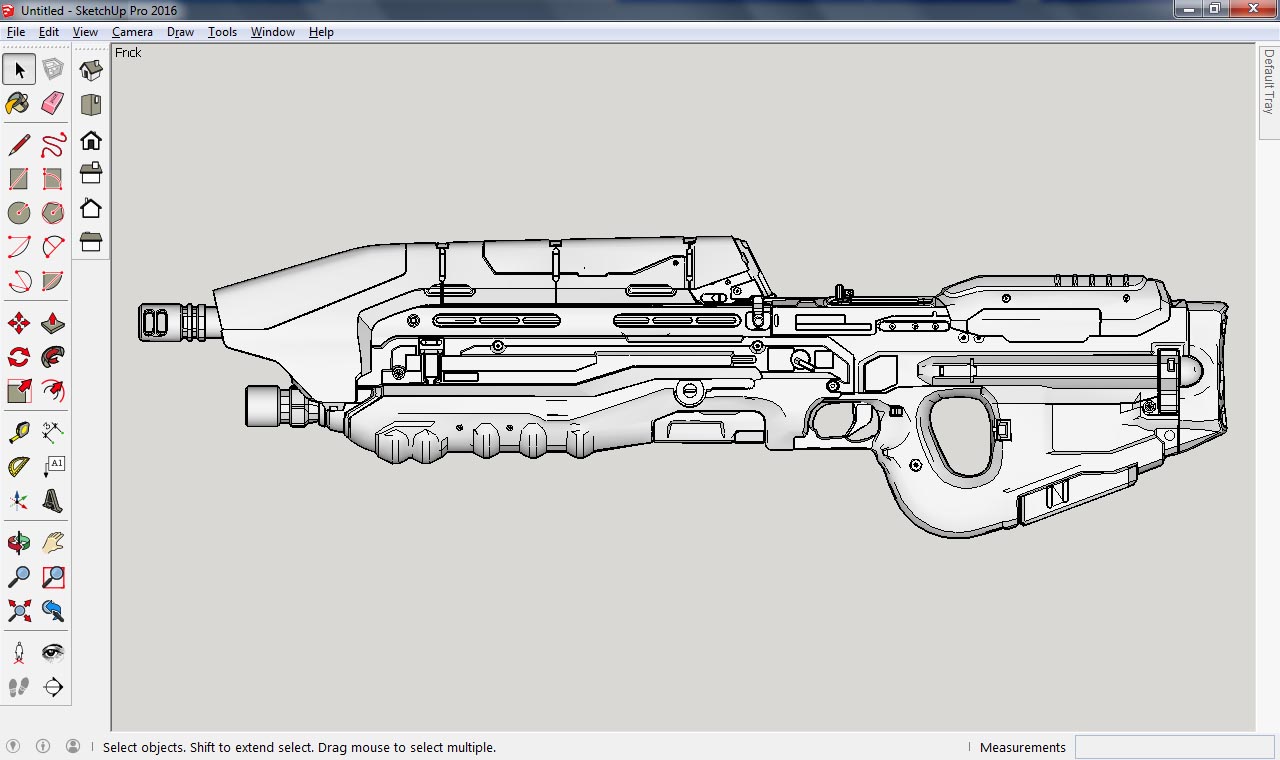Switch to Top view
The width and height of the screenshot is (1280, 760).
[91, 105]
